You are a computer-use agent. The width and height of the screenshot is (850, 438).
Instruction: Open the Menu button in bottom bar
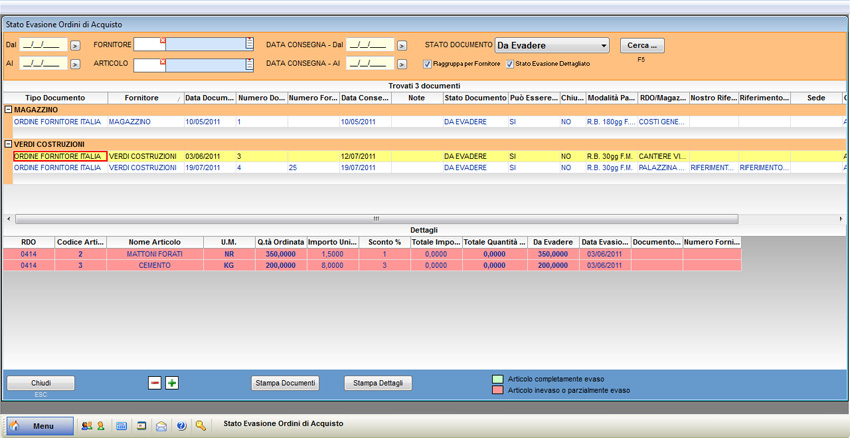click(40, 426)
